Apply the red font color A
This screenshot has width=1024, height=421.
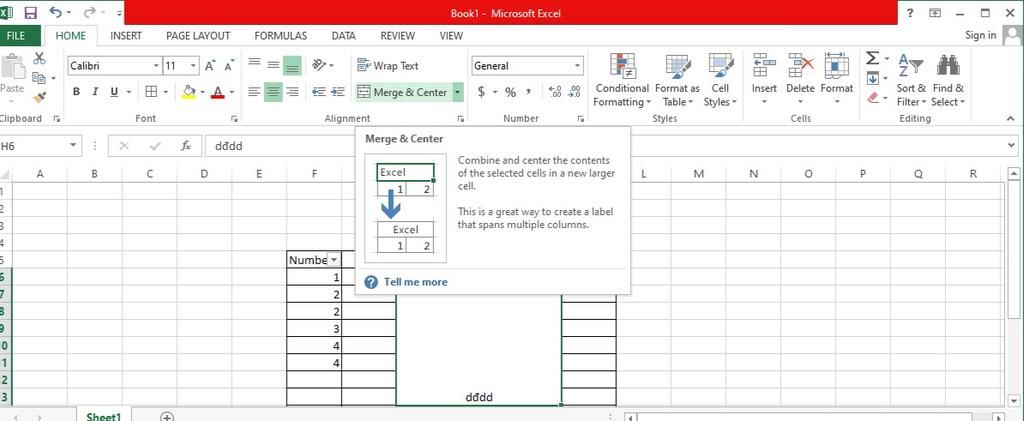pyautogui.click(x=217, y=92)
